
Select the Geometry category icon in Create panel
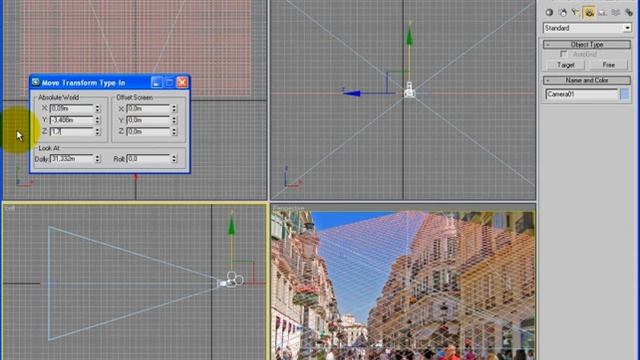click(x=549, y=13)
